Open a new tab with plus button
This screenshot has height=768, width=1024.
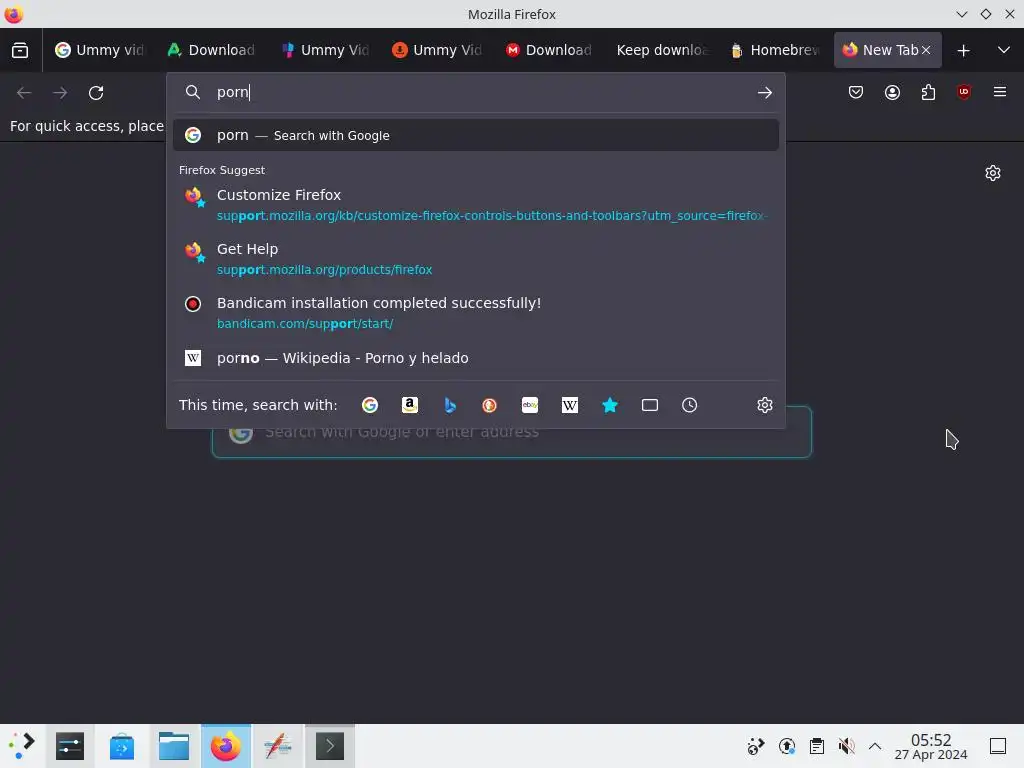tap(963, 50)
